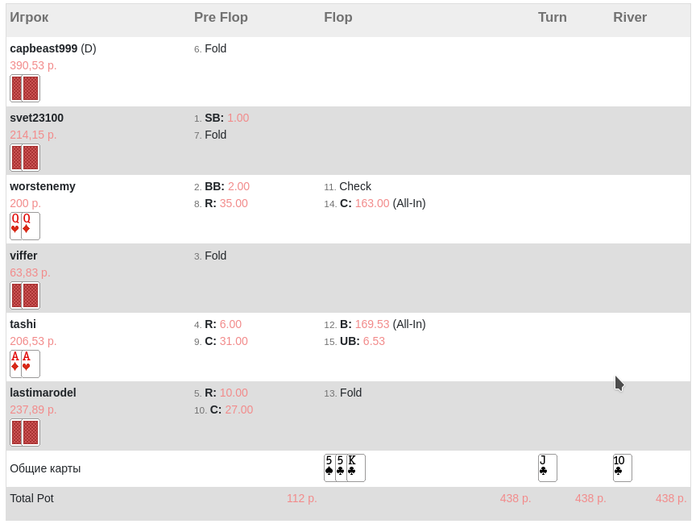Select tashi's Ace of diamonds card
This screenshot has height=528, width=700.
pyautogui.click(x=16, y=364)
